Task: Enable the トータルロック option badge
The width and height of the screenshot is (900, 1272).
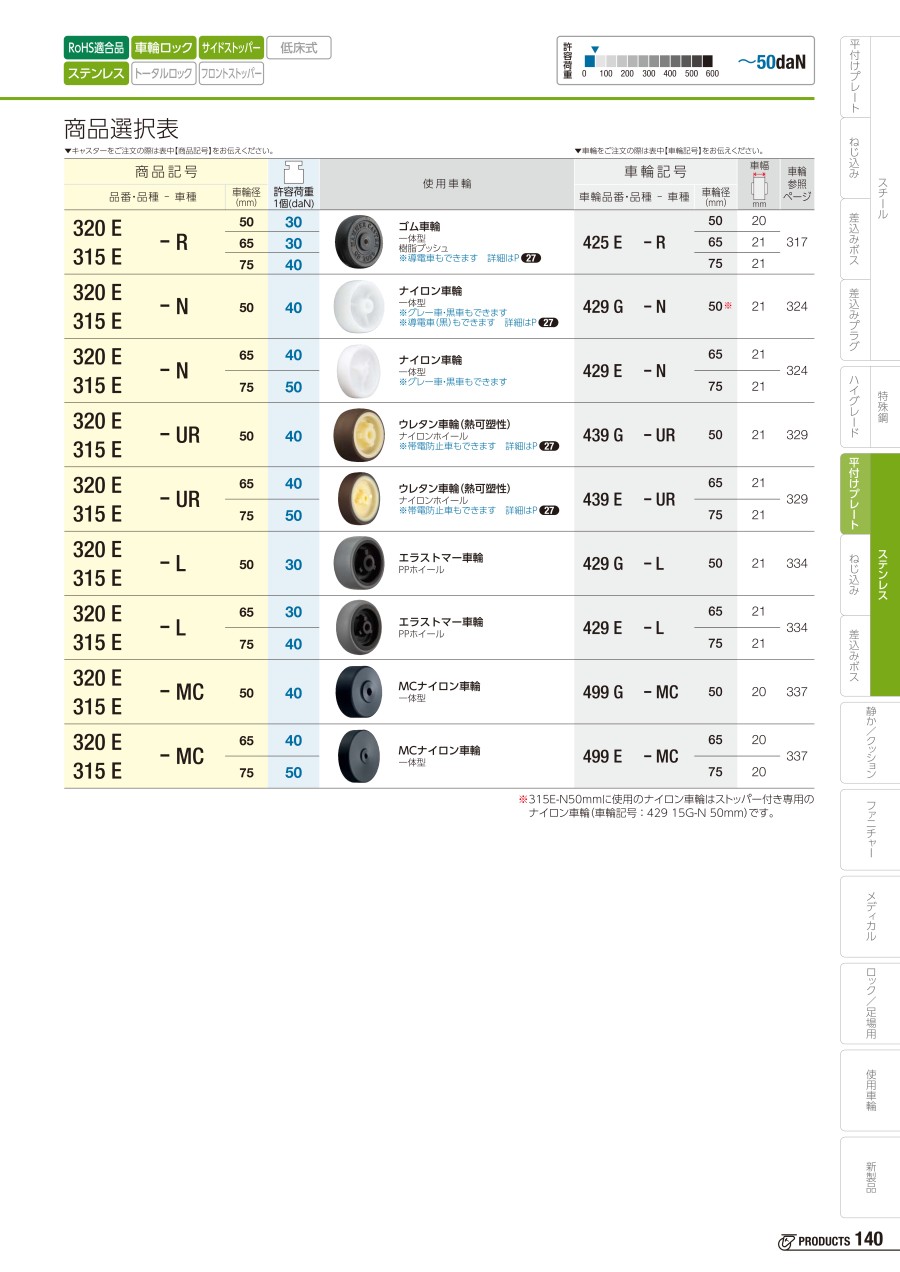Action: pyautogui.click(x=164, y=73)
